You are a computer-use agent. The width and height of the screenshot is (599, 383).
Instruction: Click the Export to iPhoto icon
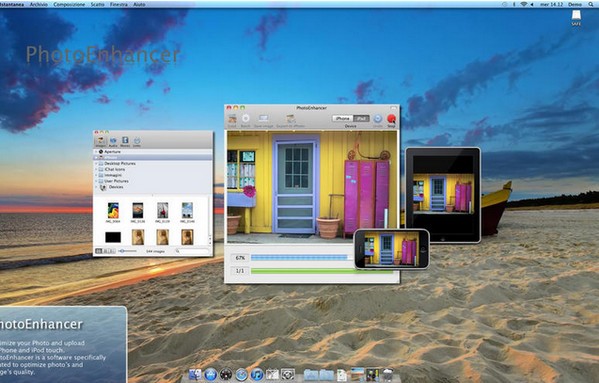(x=291, y=119)
